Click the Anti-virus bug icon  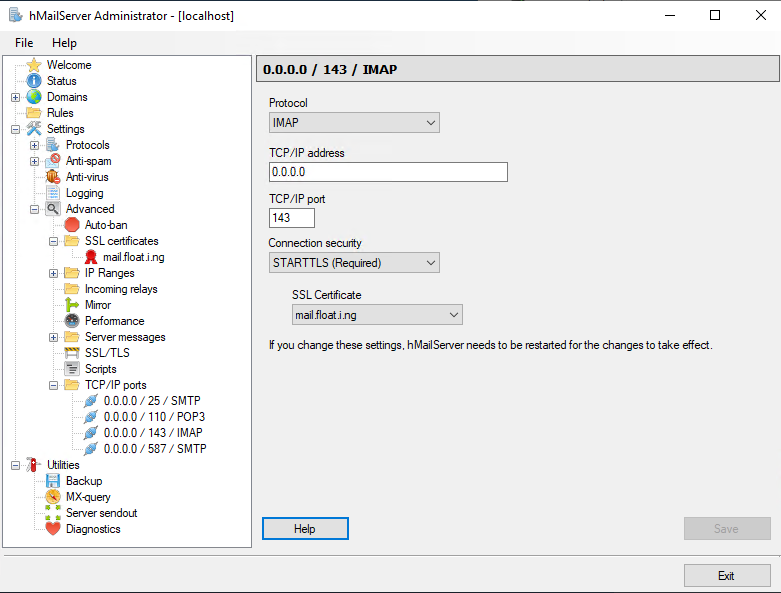click(53, 177)
